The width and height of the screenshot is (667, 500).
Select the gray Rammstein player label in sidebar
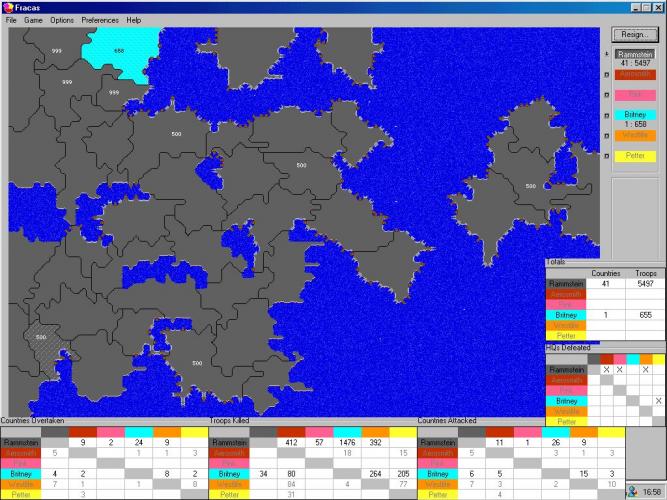(x=635, y=54)
